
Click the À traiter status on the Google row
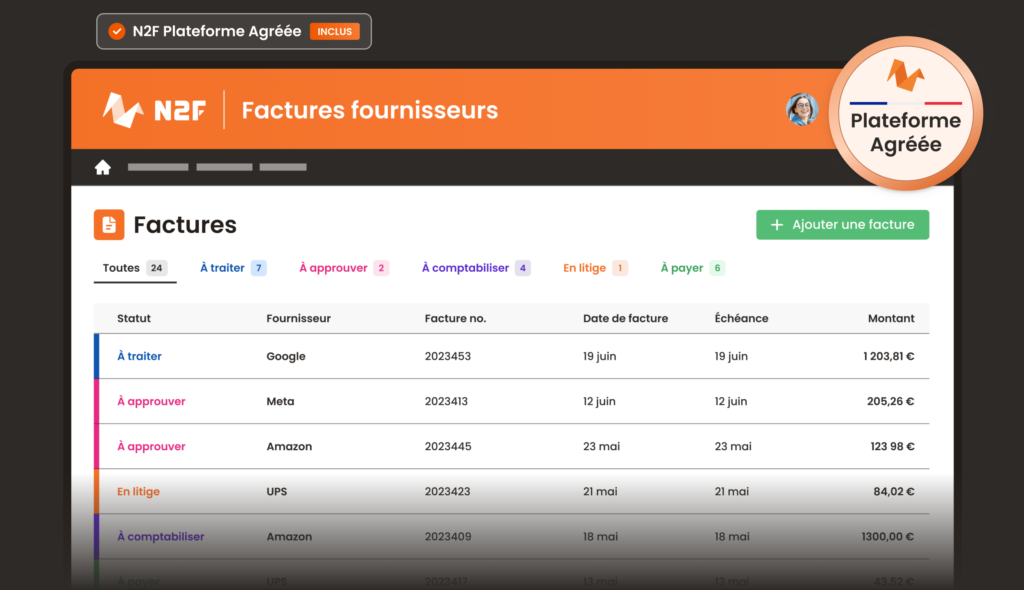[139, 356]
